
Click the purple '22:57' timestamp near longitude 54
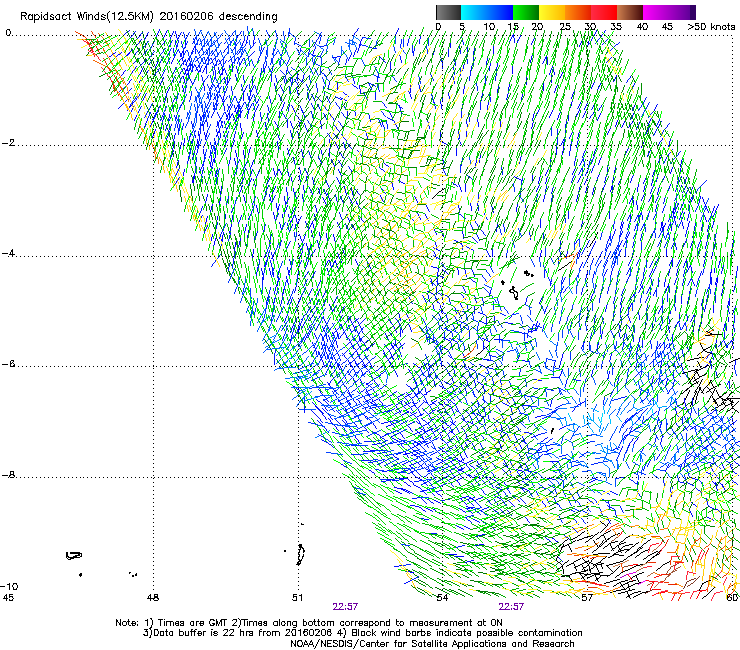[x=512, y=607]
